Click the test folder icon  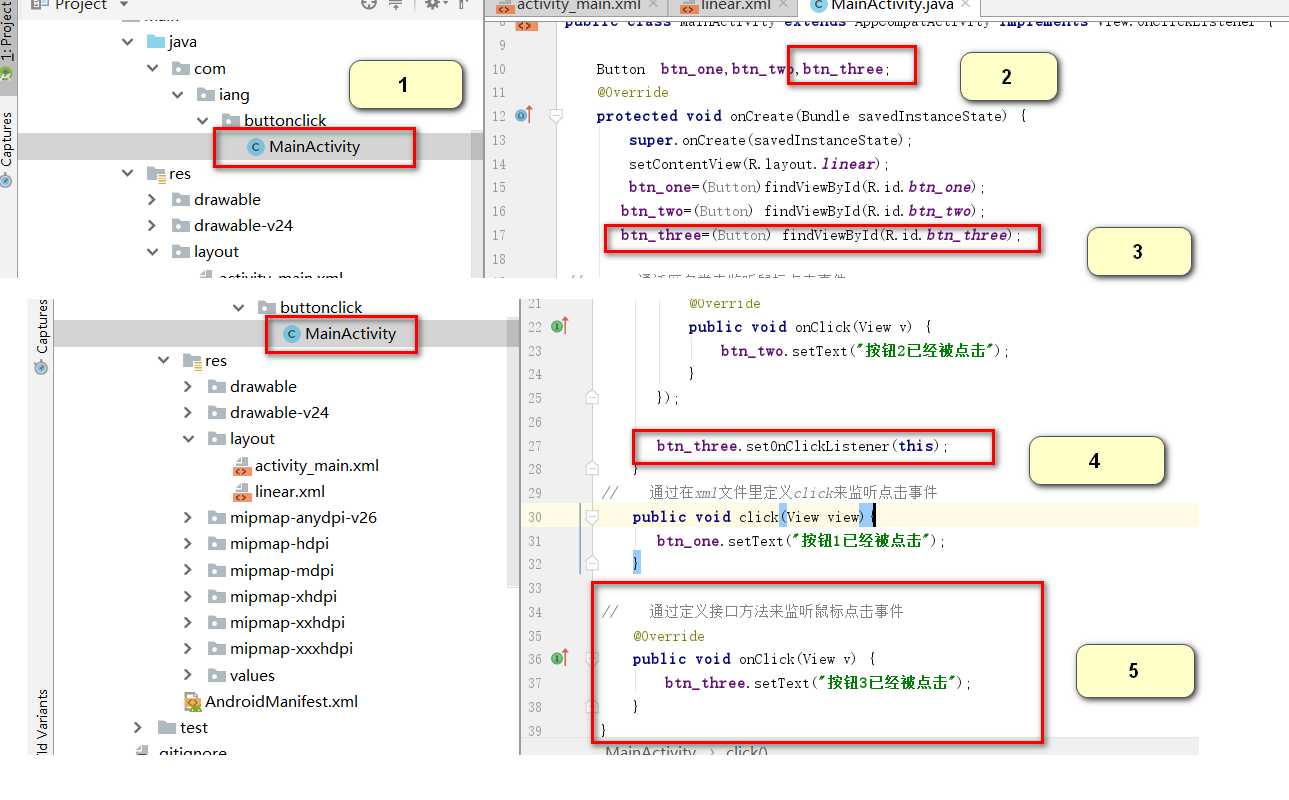167,728
